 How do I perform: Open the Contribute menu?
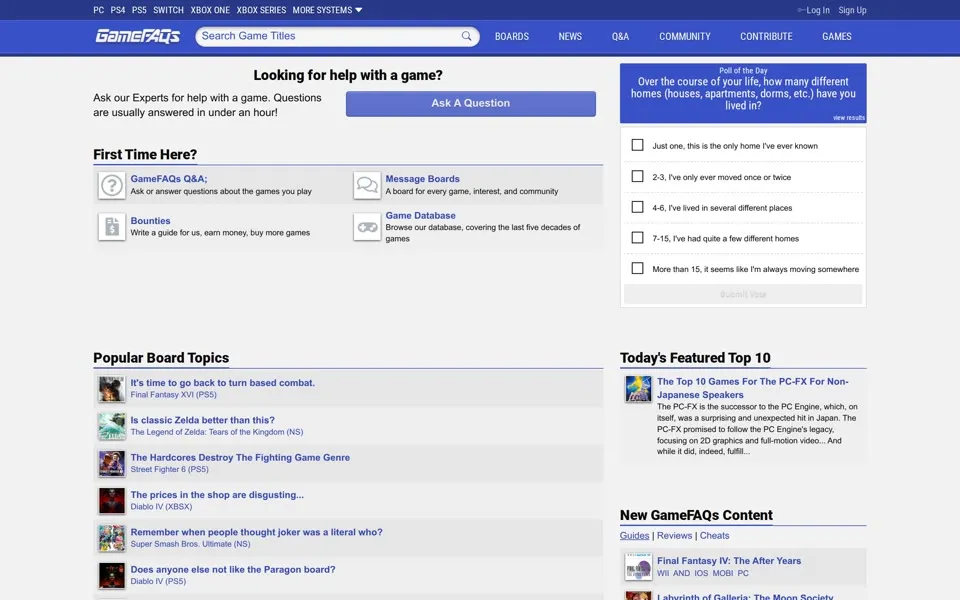766,36
